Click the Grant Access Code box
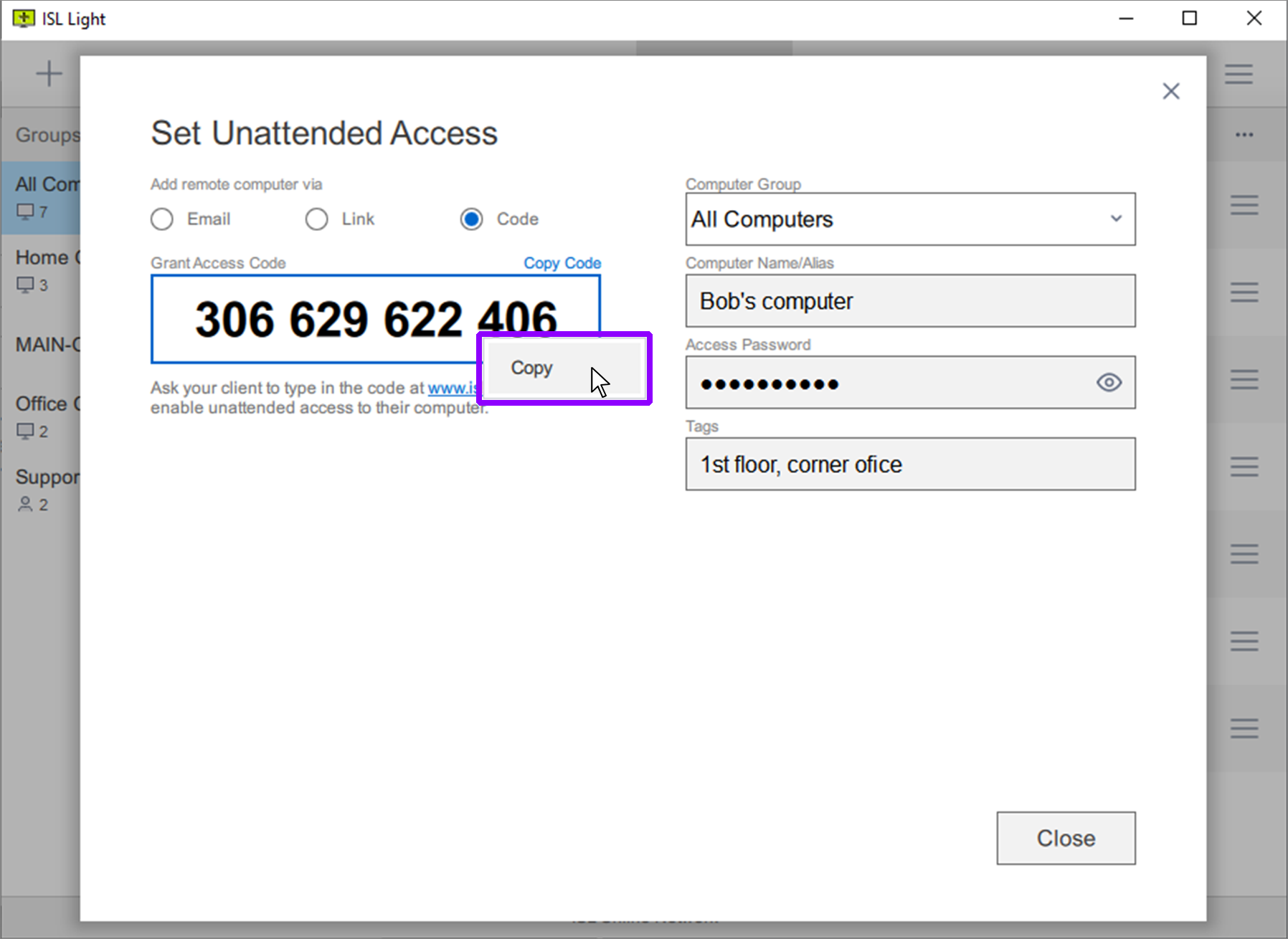Viewport: 1288px width, 939px height. click(x=376, y=319)
